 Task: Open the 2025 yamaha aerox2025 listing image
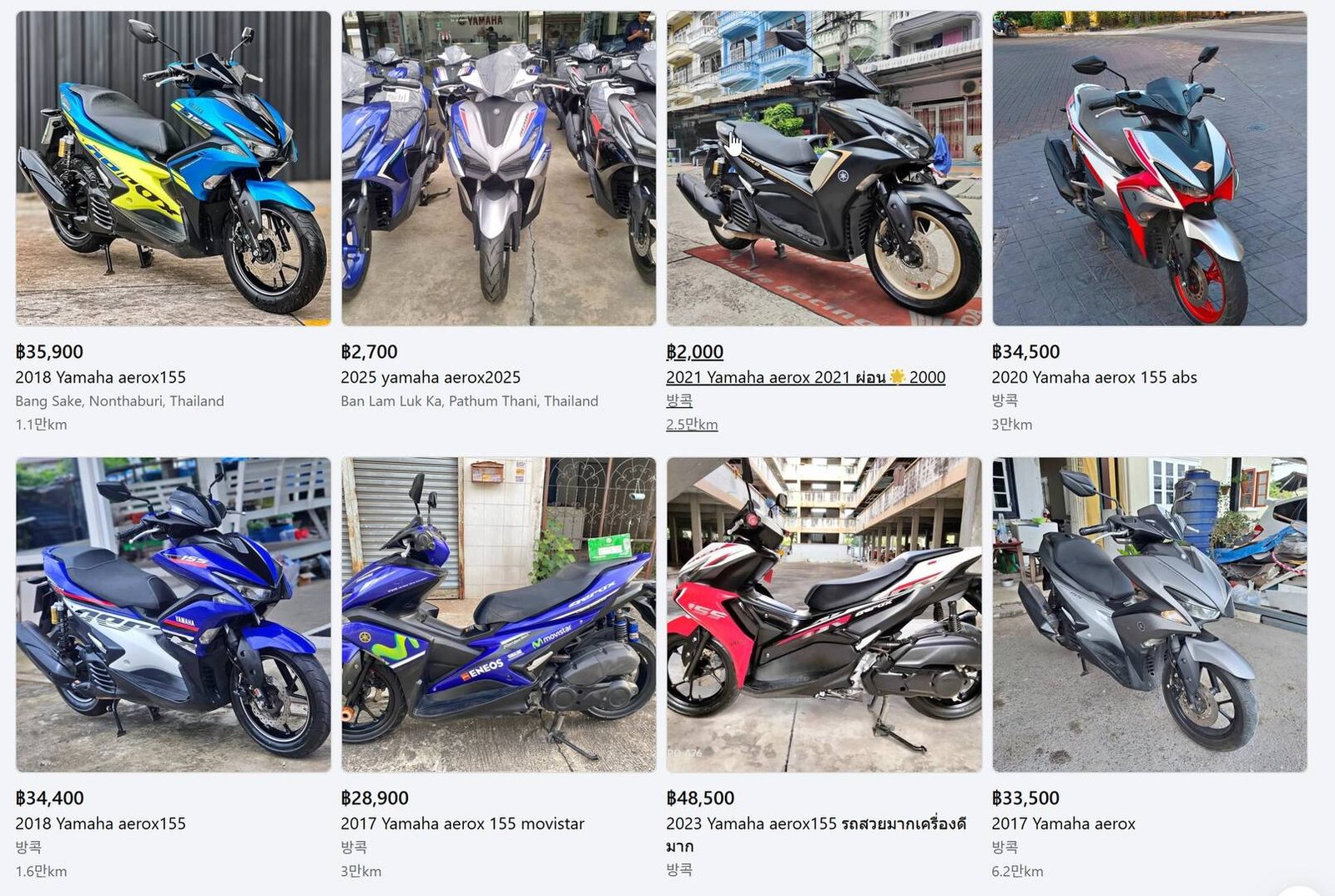[499, 168]
